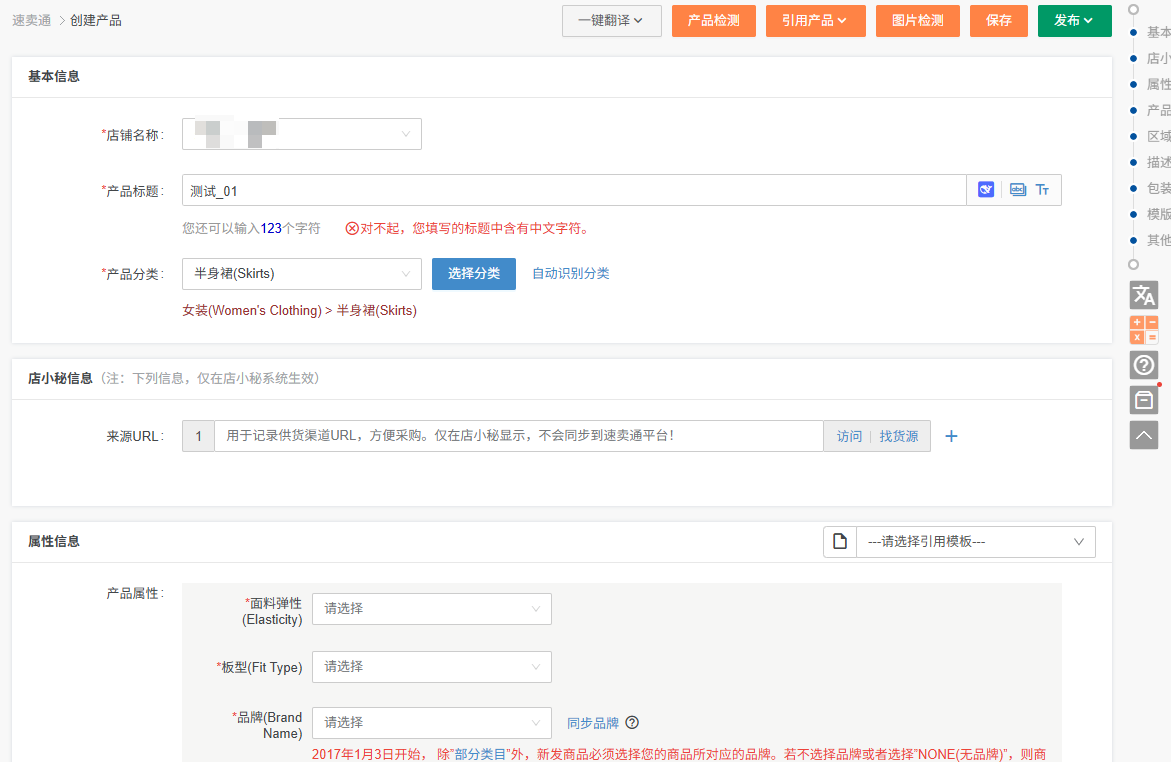The width and height of the screenshot is (1171, 762).
Task: Jump to 属性 section in side navigation
Action: [1158, 84]
